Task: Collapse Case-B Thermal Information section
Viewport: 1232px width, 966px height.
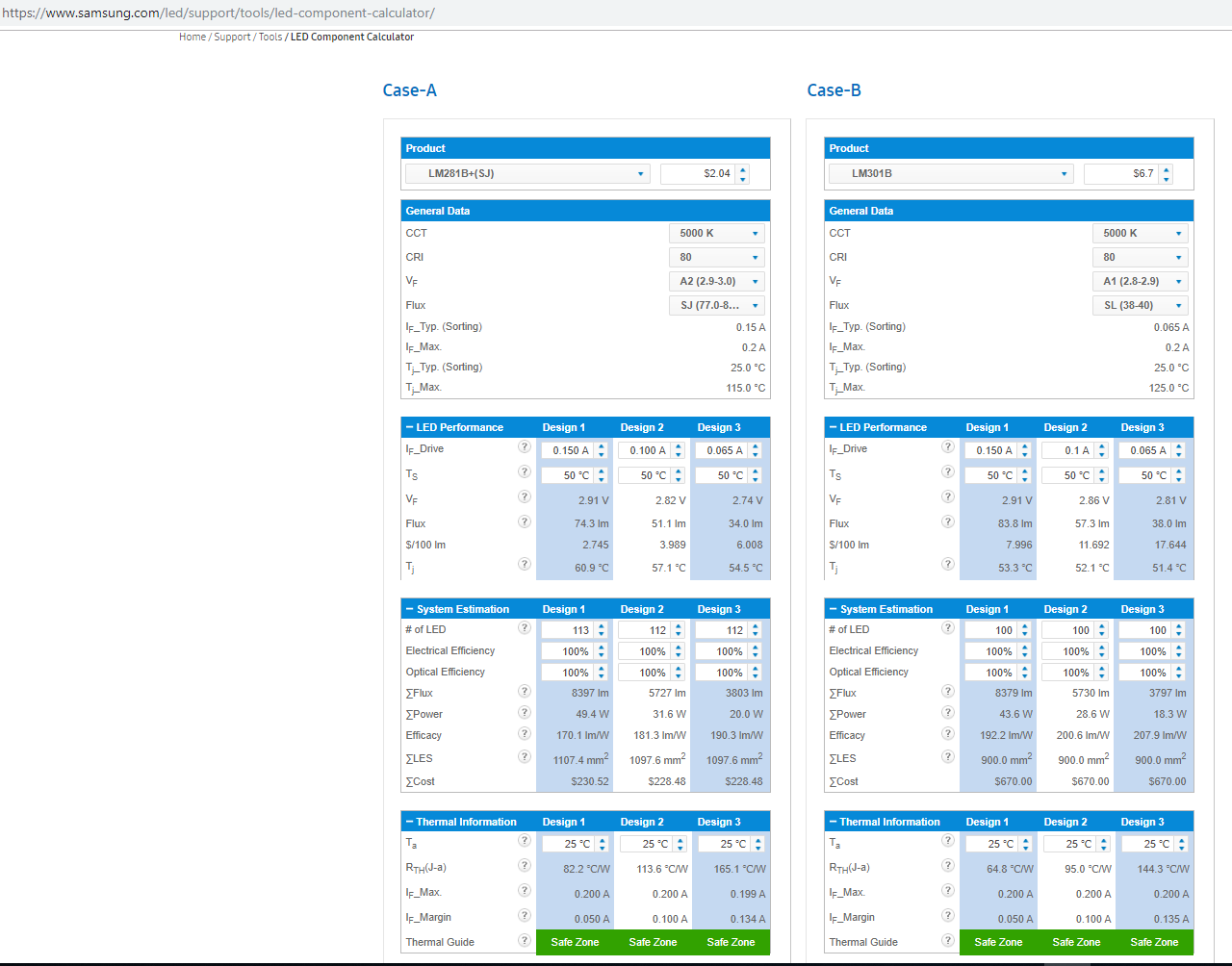Action: pyautogui.click(x=834, y=822)
